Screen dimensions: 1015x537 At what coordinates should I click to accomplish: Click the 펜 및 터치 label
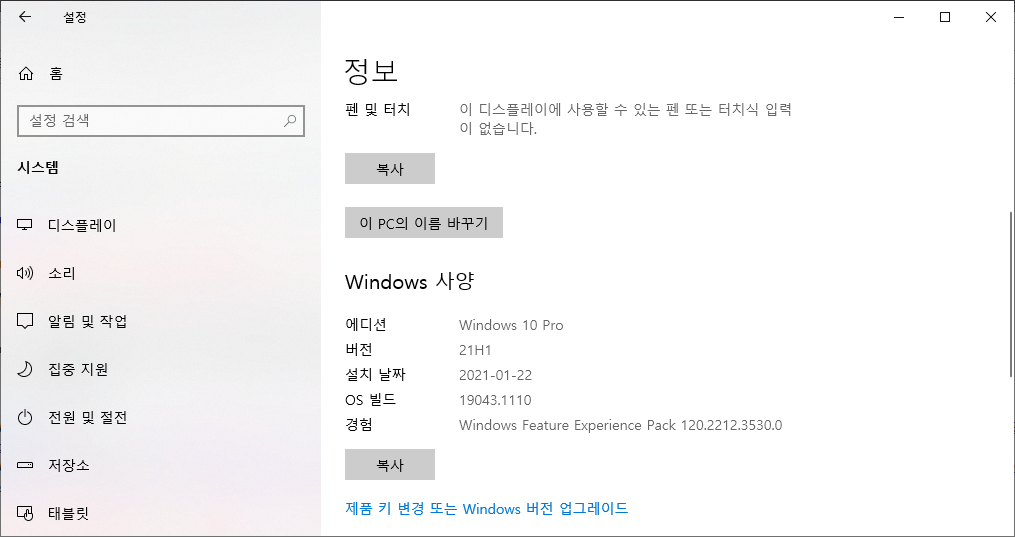(378, 109)
